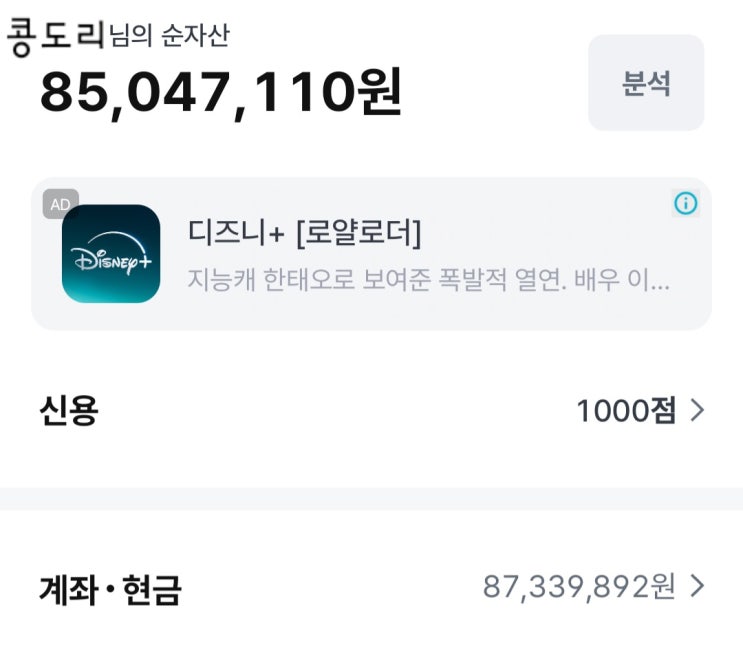The height and width of the screenshot is (654, 743).
Task: Open the 디즈니+ [로얄로더] ad title
Action: coord(304,233)
